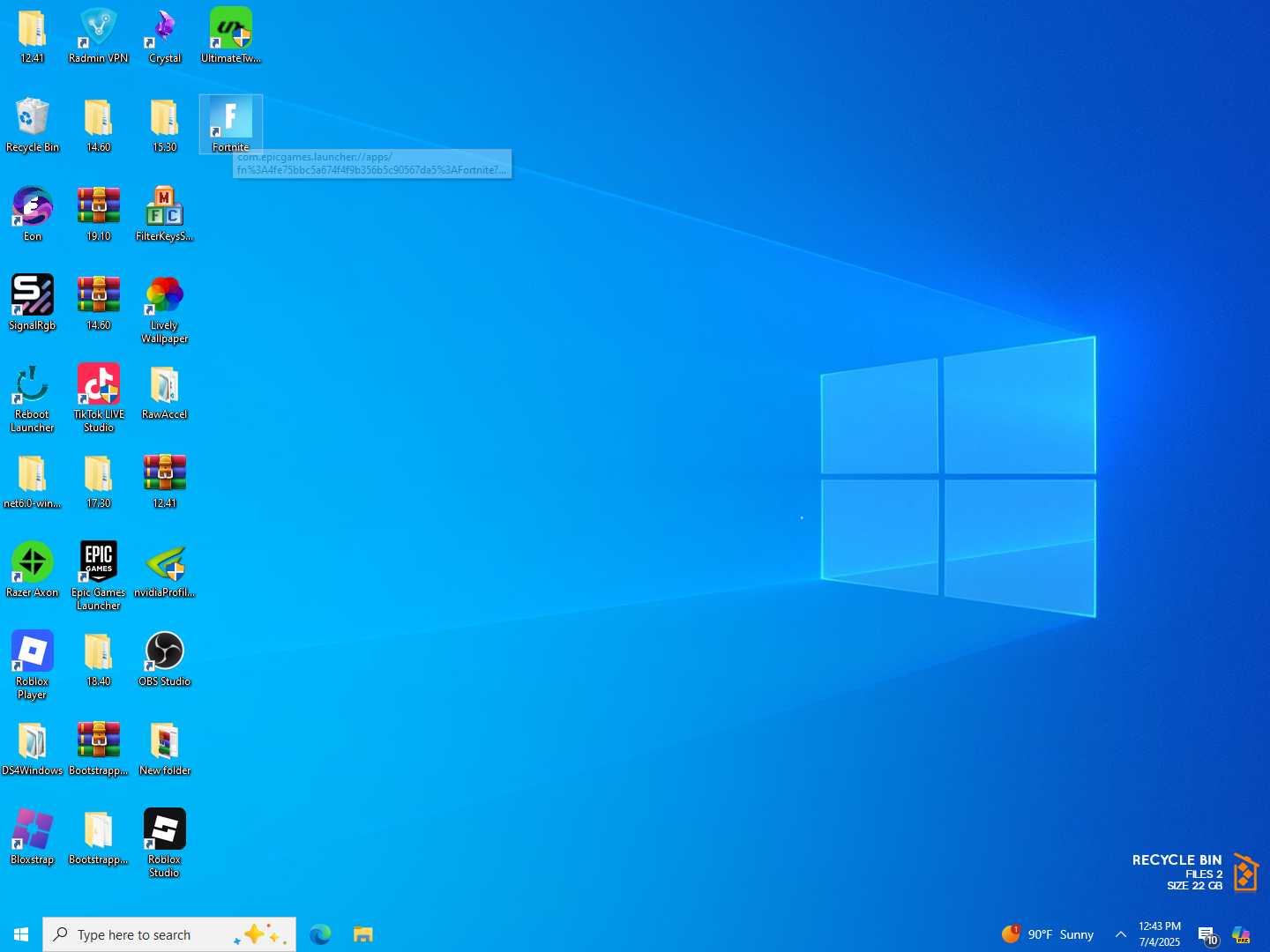Click the search box sparkle highlights icon
The width and height of the screenshot is (1270, 952).
coord(261,934)
